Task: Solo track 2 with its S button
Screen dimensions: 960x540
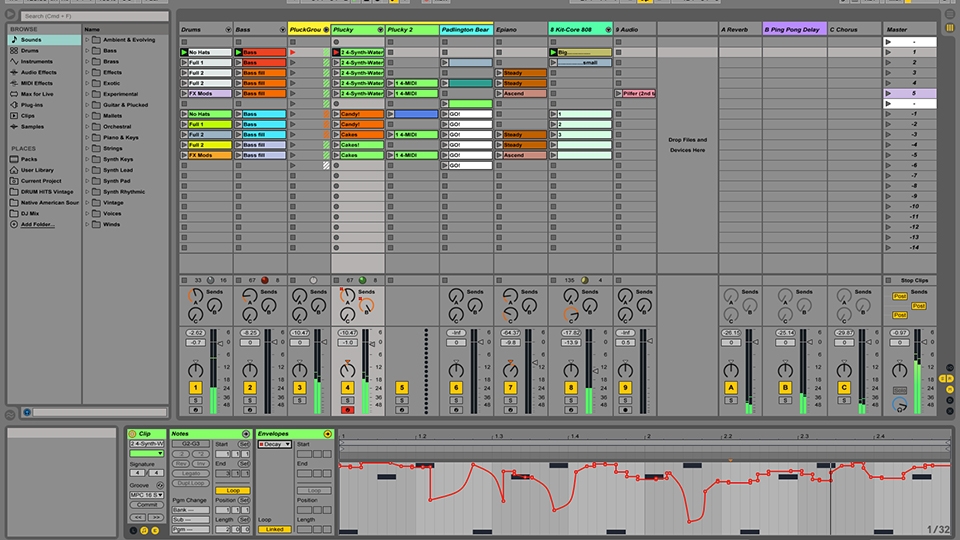Action: pyautogui.click(x=249, y=400)
